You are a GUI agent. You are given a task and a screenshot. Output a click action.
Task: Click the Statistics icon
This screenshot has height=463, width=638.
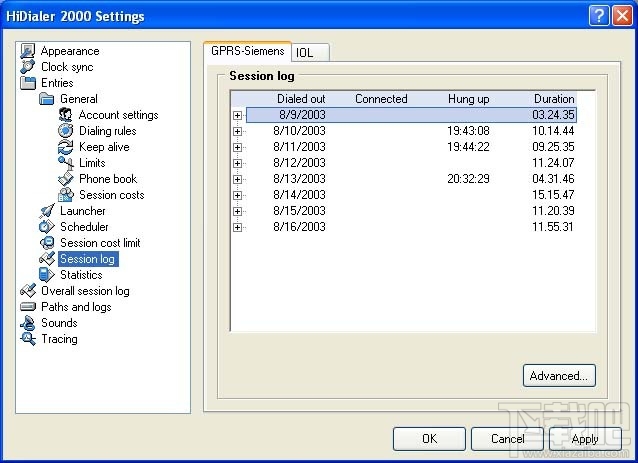(x=46, y=275)
